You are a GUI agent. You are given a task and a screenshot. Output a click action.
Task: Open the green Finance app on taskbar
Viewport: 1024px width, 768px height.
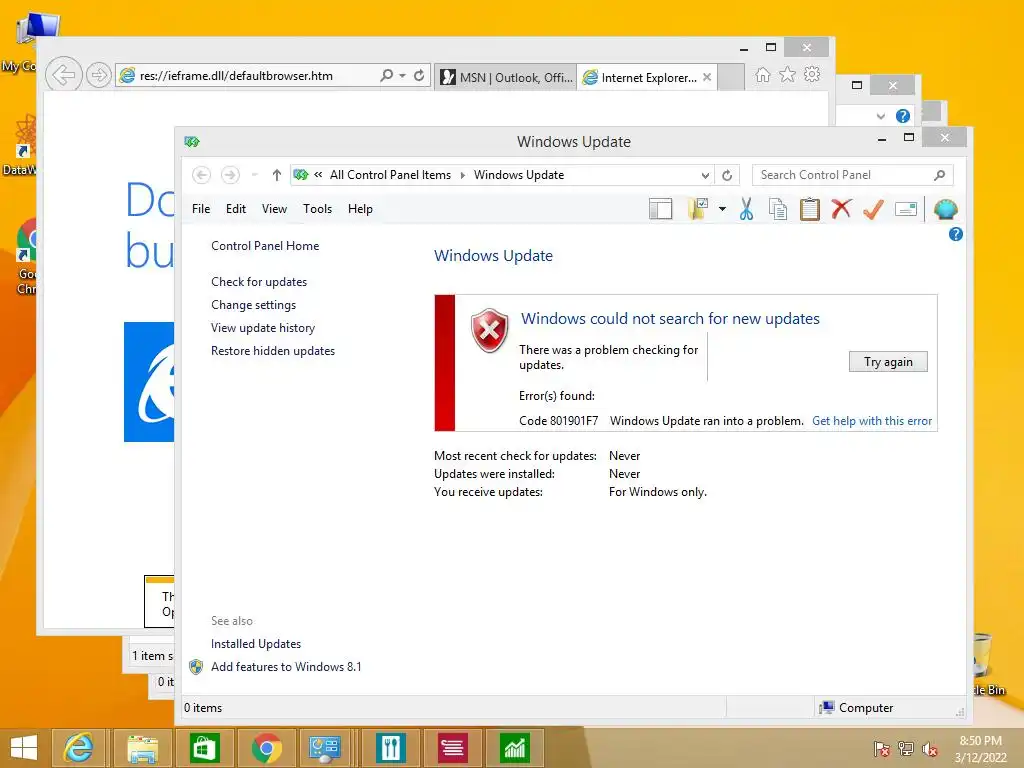(x=515, y=748)
